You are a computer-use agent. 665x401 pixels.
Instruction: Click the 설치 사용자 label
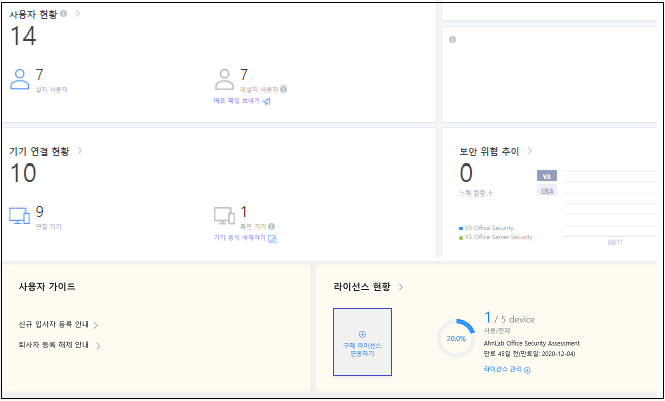click(x=51, y=89)
